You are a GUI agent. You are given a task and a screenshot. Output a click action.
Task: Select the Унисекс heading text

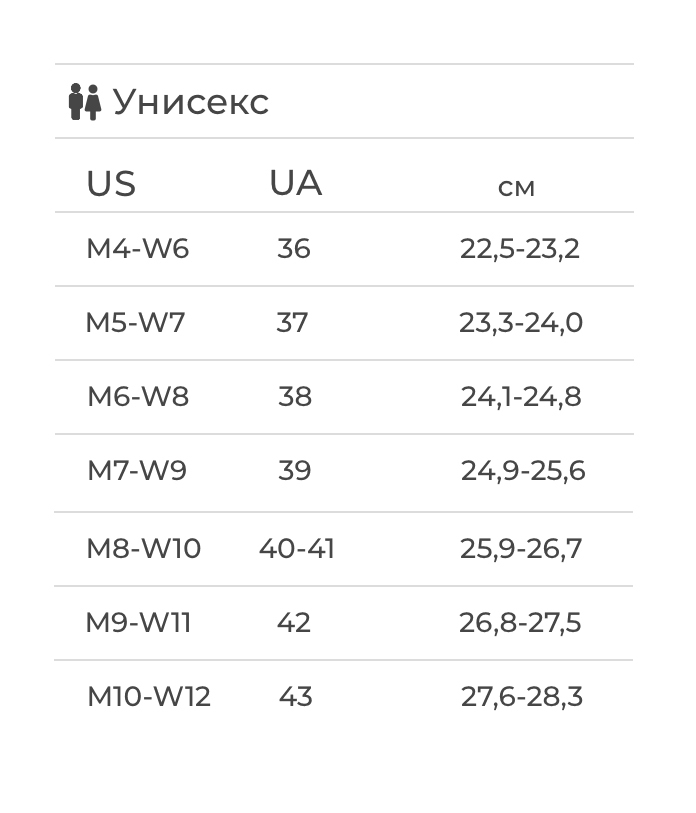(191, 102)
